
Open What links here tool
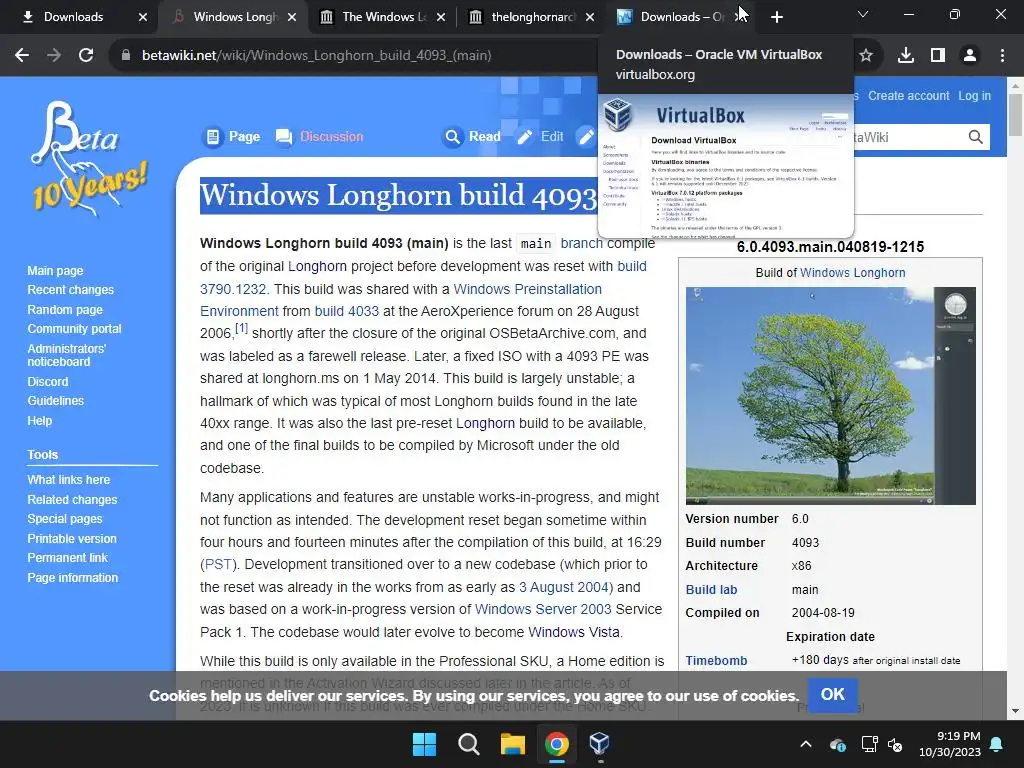(69, 479)
